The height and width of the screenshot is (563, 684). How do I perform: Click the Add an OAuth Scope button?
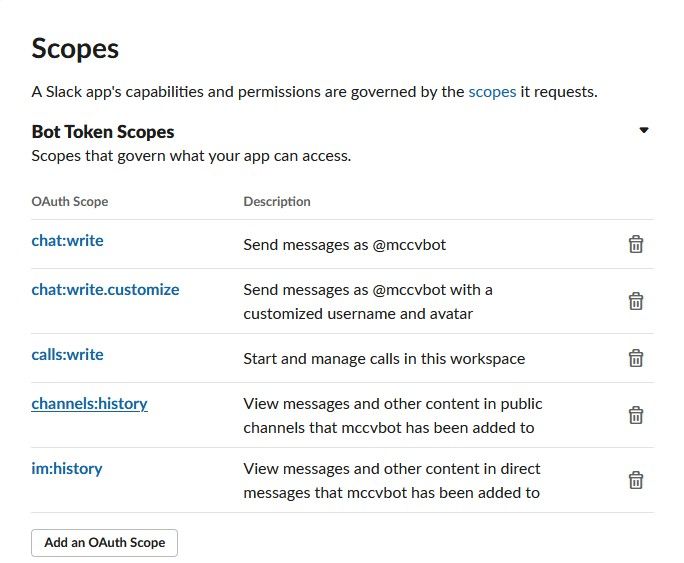click(104, 543)
